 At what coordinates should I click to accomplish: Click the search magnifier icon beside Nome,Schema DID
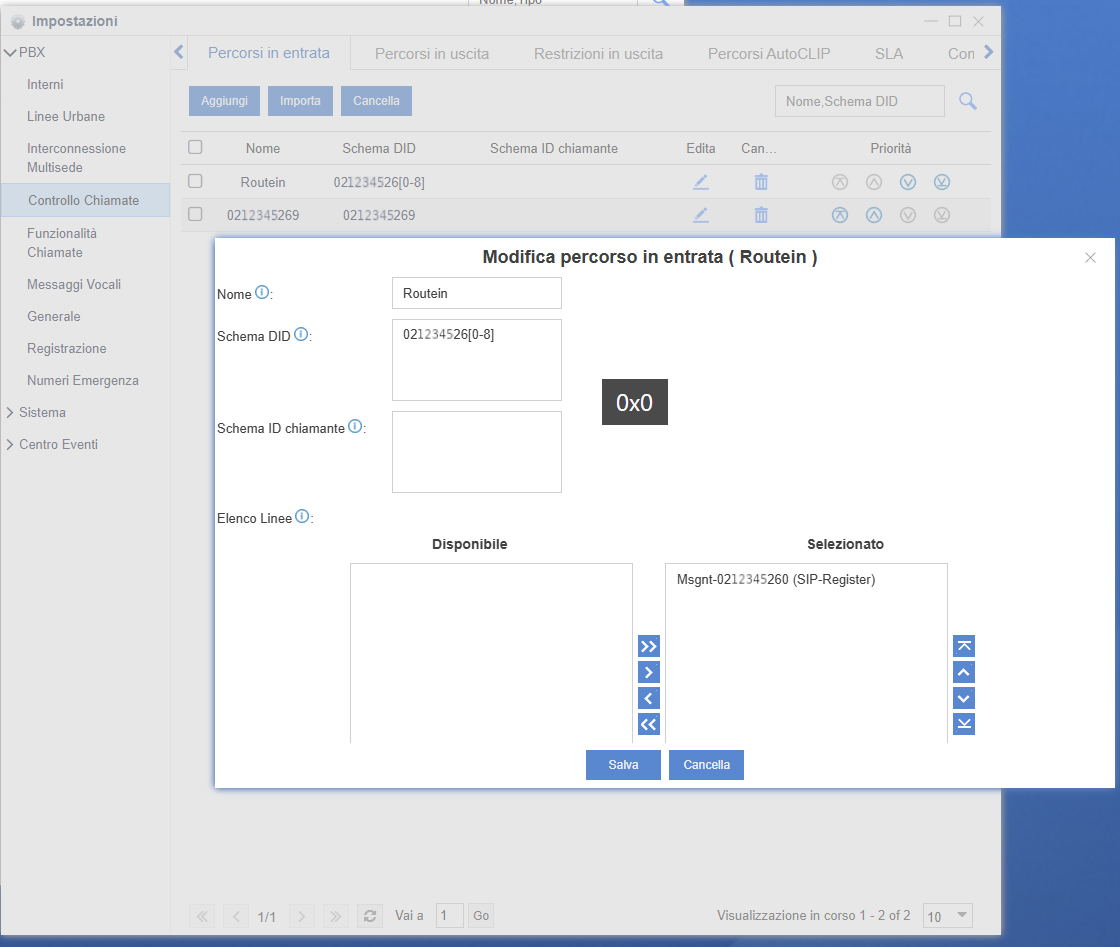[x=967, y=101]
